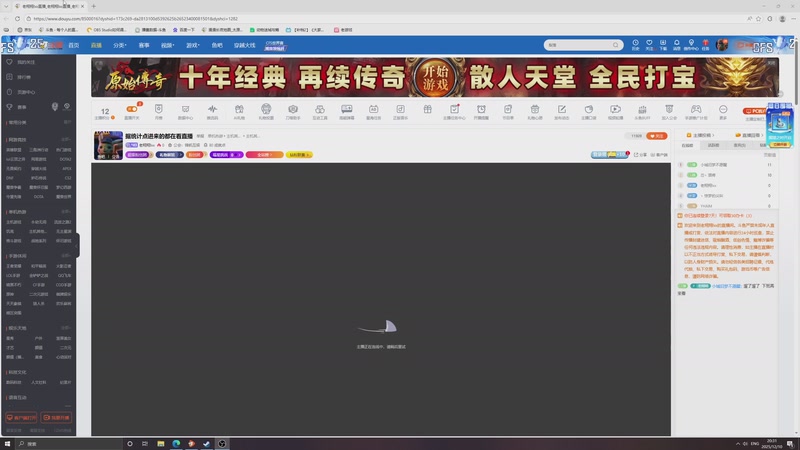The height and width of the screenshot is (450, 800).
Task: Switch to the second chat ranking tab
Action: [713, 145]
